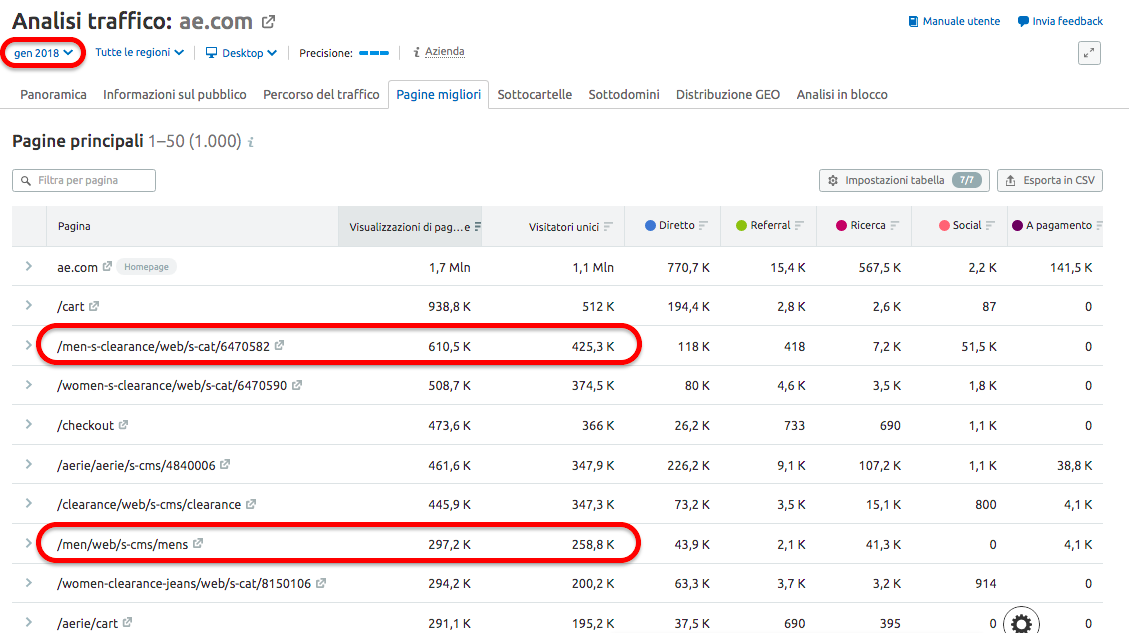Open the Desktop device dropdown

241,53
